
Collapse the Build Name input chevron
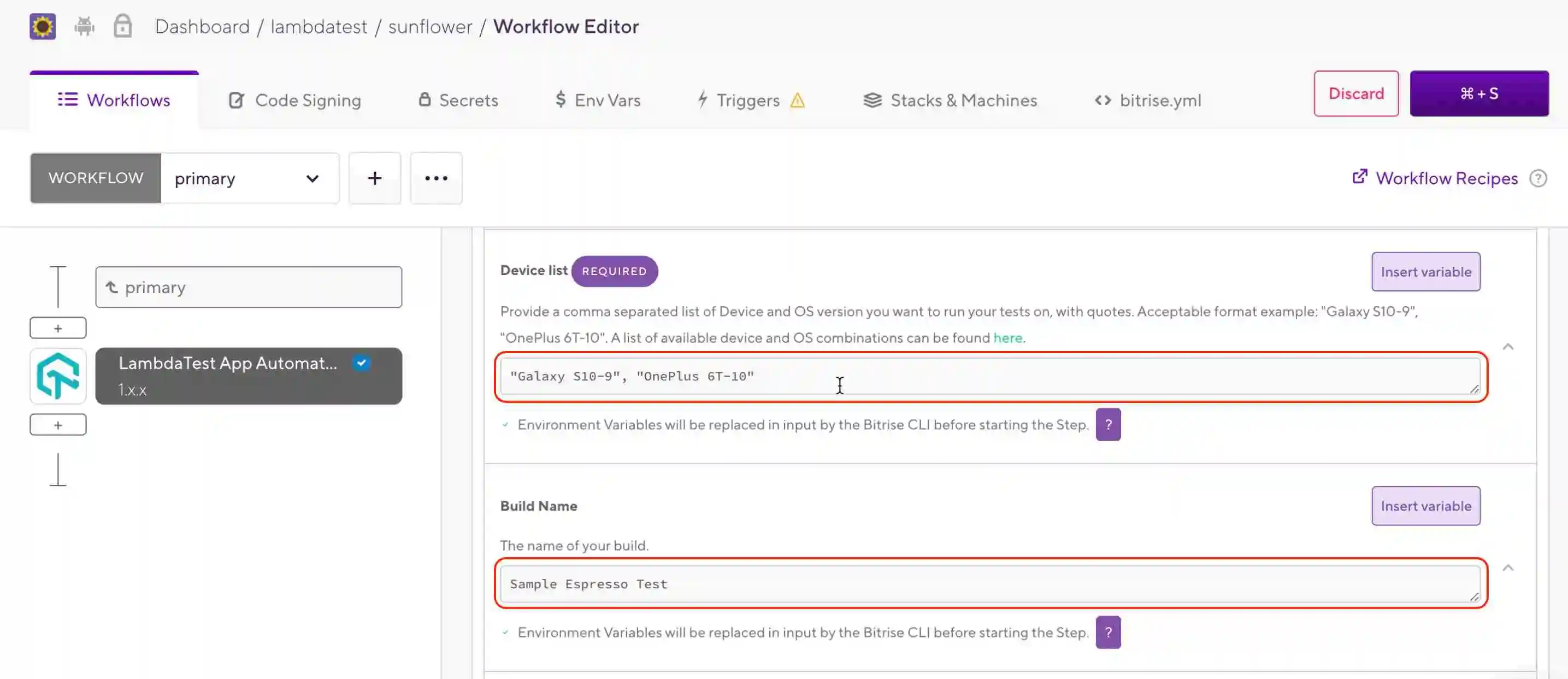point(1508,567)
